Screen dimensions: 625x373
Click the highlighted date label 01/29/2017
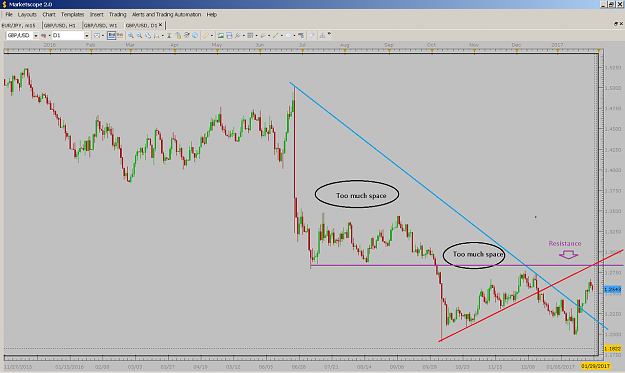[x=596, y=366]
